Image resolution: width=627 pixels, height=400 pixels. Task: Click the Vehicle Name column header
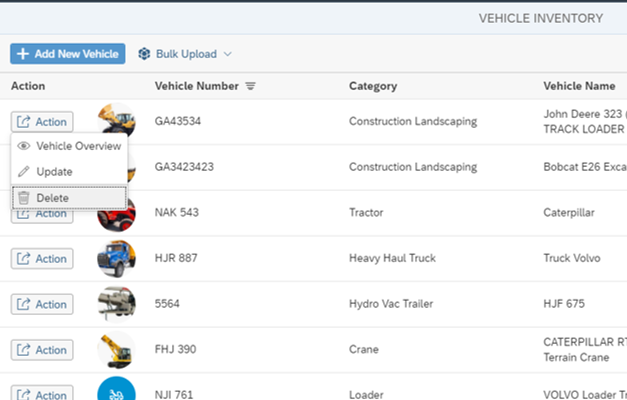click(x=579, y=86)
